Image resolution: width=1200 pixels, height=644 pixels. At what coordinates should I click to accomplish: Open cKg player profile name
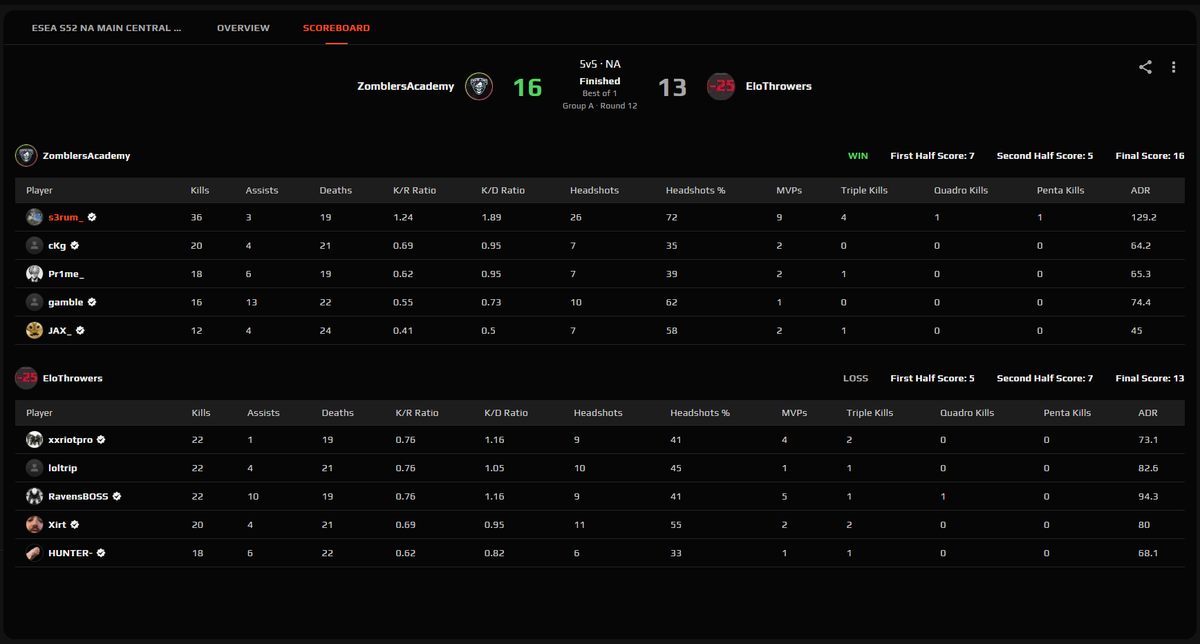coord(57,245)
